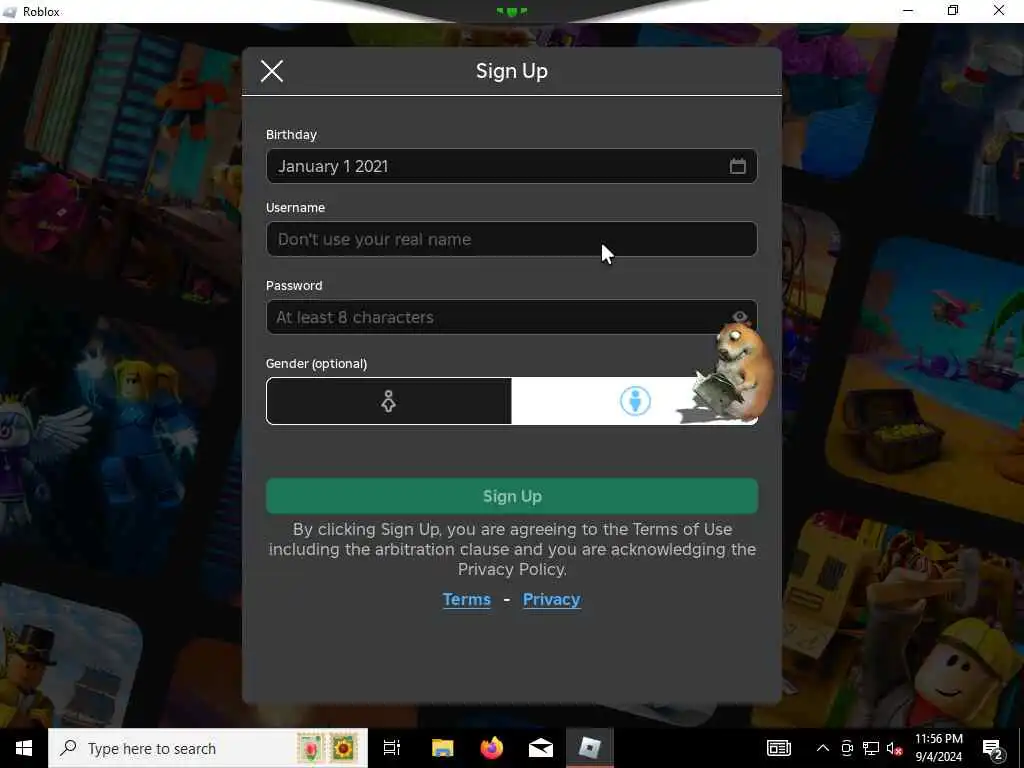Click the muted volume speaker icon
1024x768 pixels.
point(894,748)
